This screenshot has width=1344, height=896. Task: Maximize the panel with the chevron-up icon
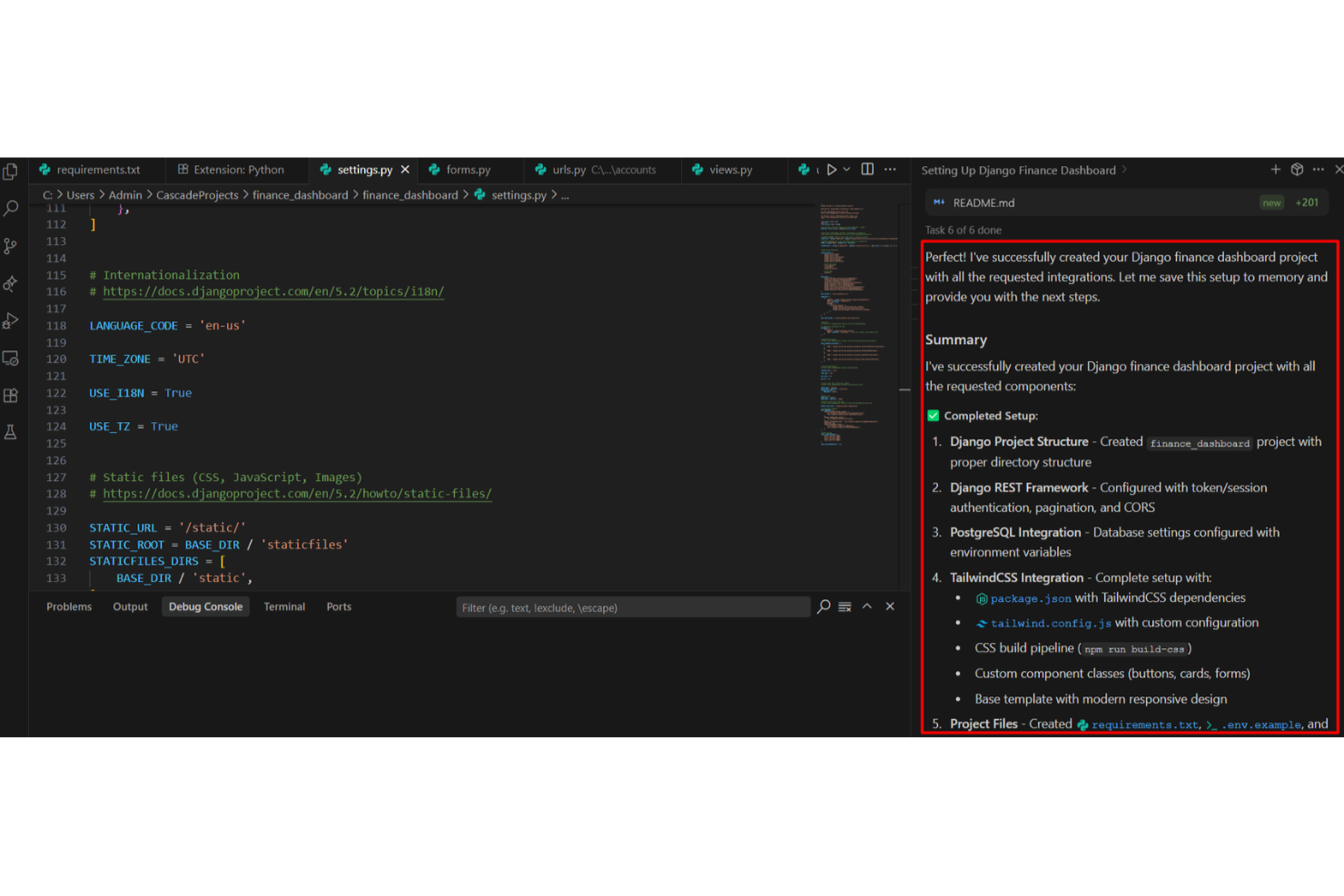(867, 606)
